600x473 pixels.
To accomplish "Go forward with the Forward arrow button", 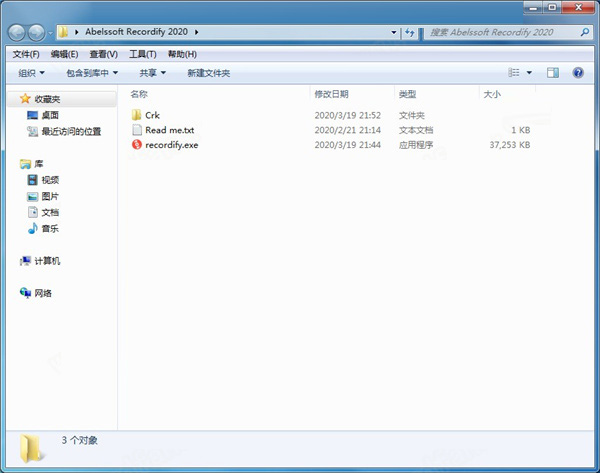I will coord(36,33).
